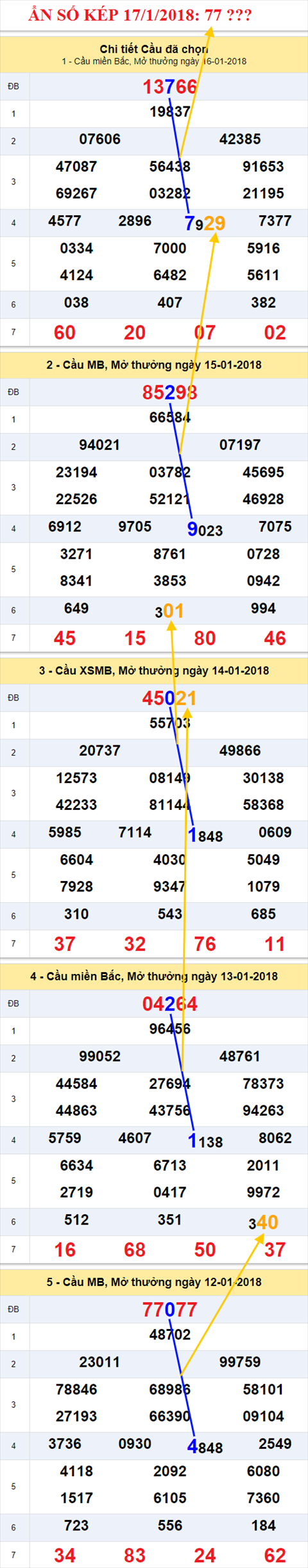Click fifth prize number 6604

tap(76, 860)
